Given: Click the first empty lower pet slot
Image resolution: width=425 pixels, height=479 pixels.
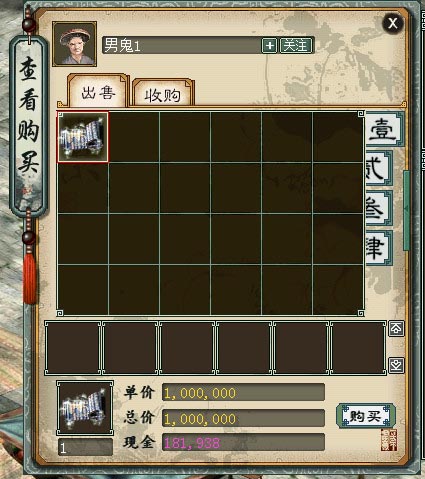Looking at the screenshot, I should (x=73, y=348).
